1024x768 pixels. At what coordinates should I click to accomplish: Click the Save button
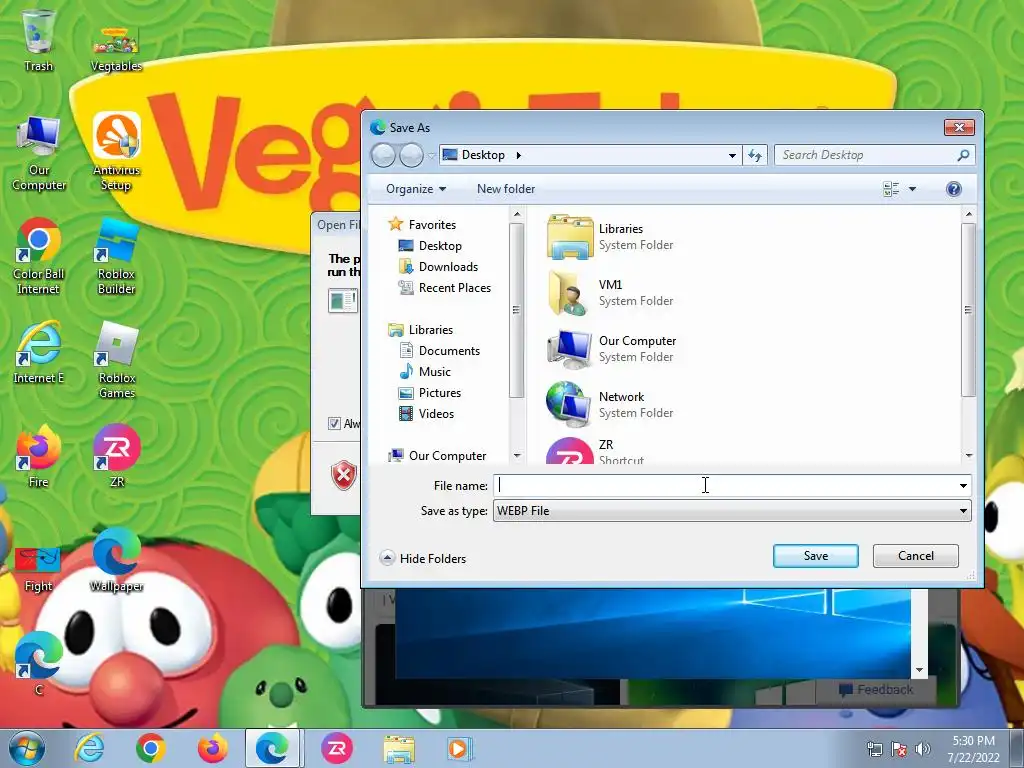[816, 556]
